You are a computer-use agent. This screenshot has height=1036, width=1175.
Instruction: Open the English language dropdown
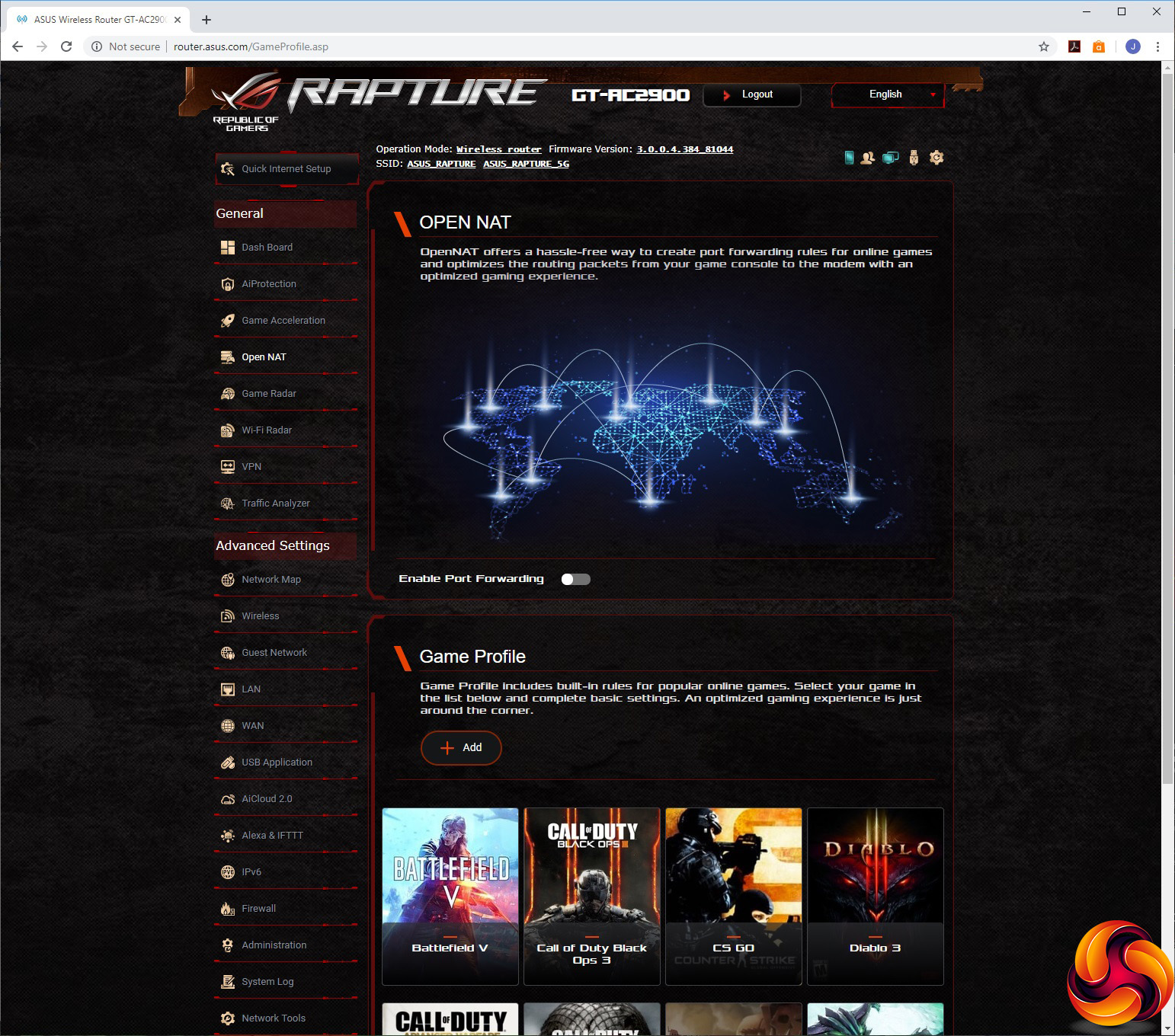888,94
